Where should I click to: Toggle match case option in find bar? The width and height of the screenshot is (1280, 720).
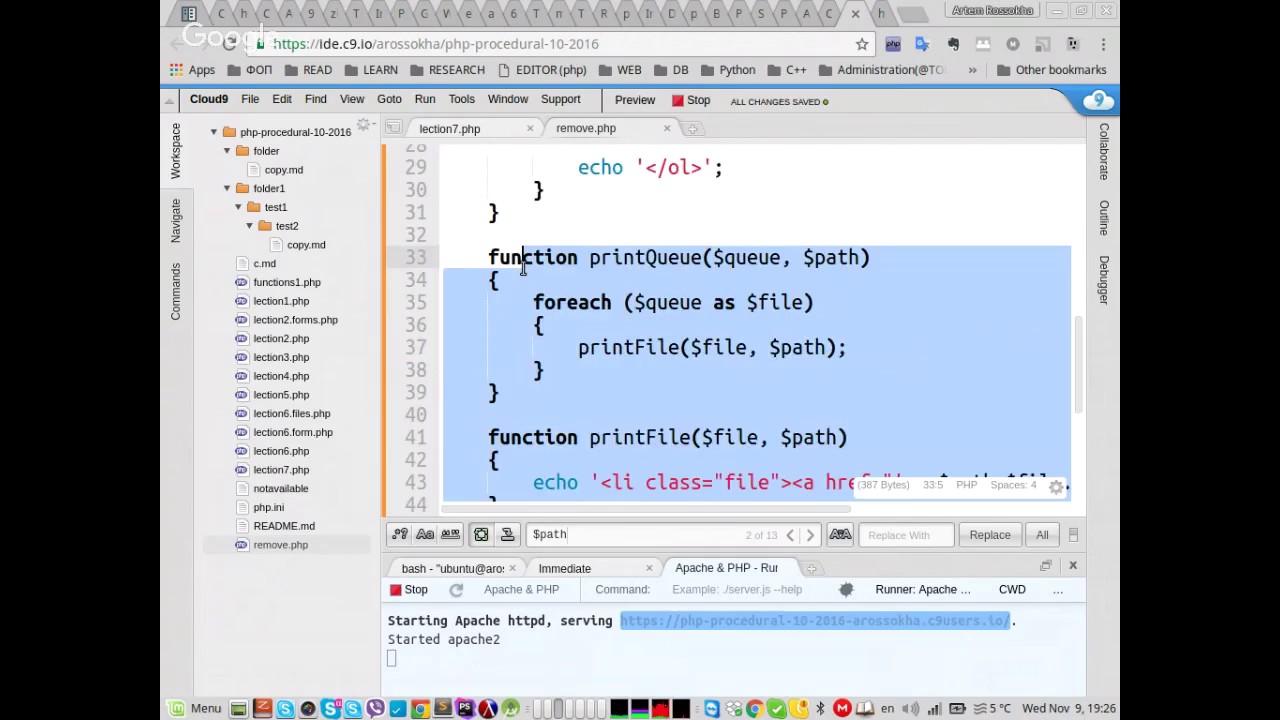coord(425,535)
